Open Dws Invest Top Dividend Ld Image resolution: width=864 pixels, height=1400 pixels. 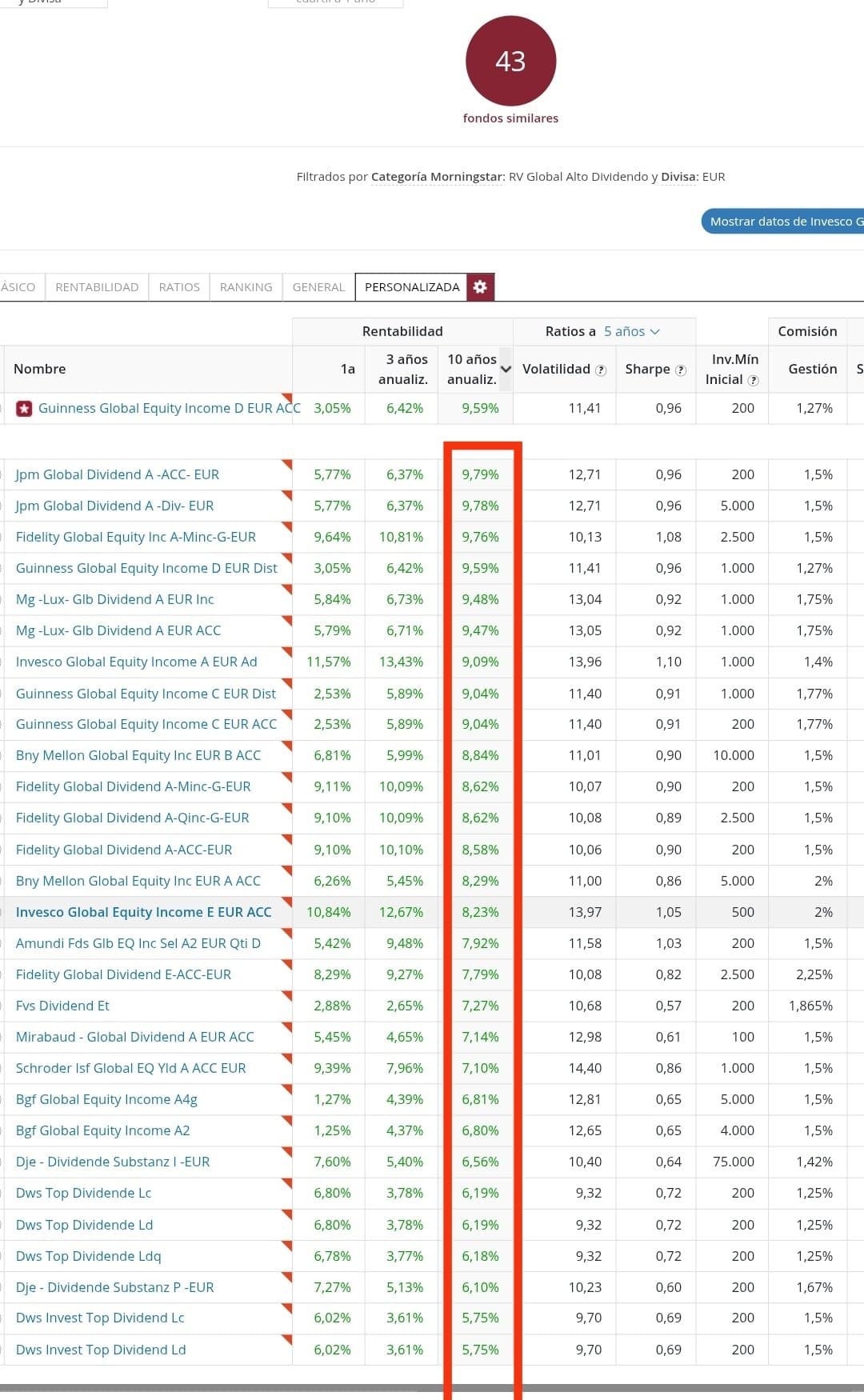101,1350
